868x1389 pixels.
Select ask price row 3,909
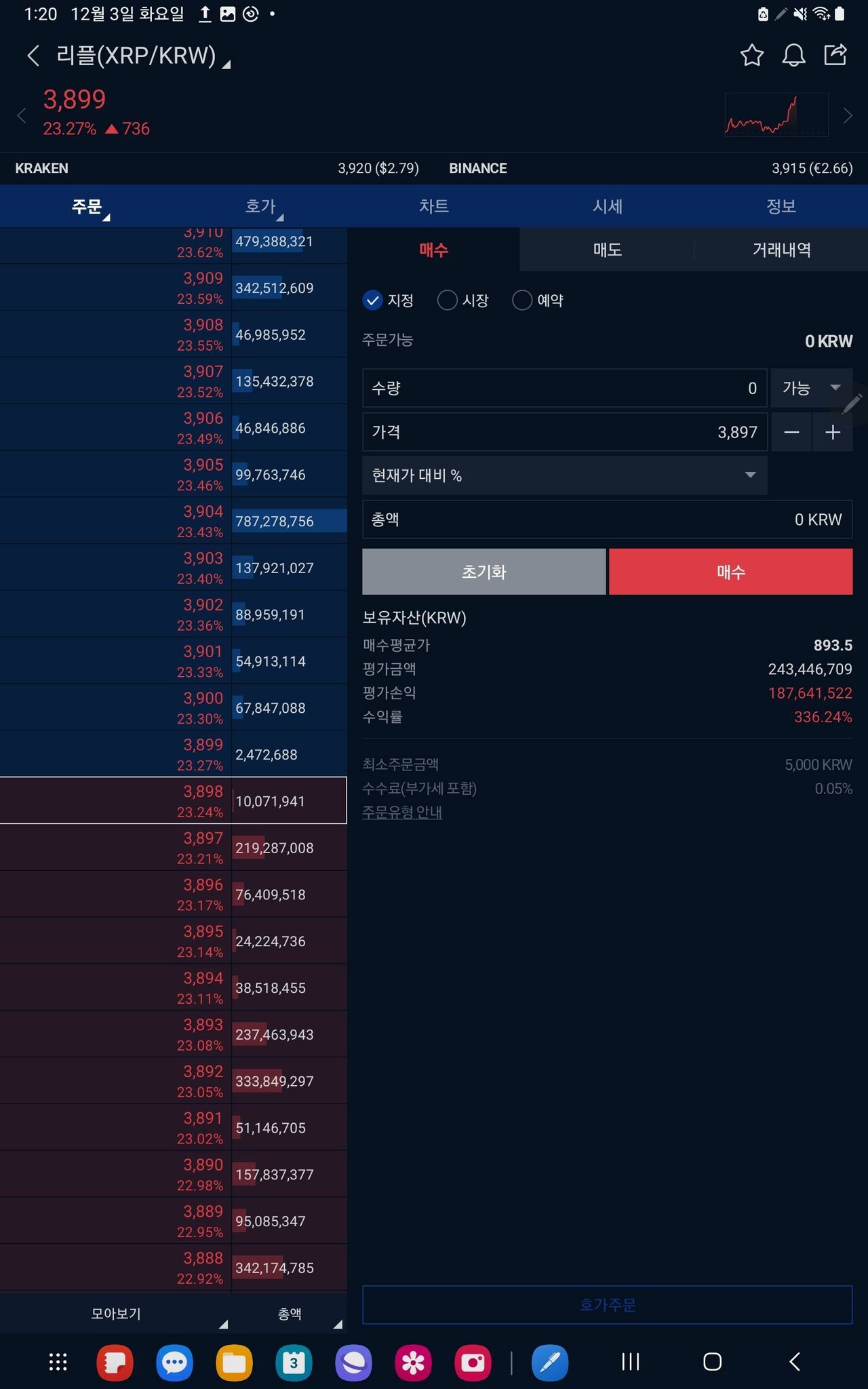[174, 288]
